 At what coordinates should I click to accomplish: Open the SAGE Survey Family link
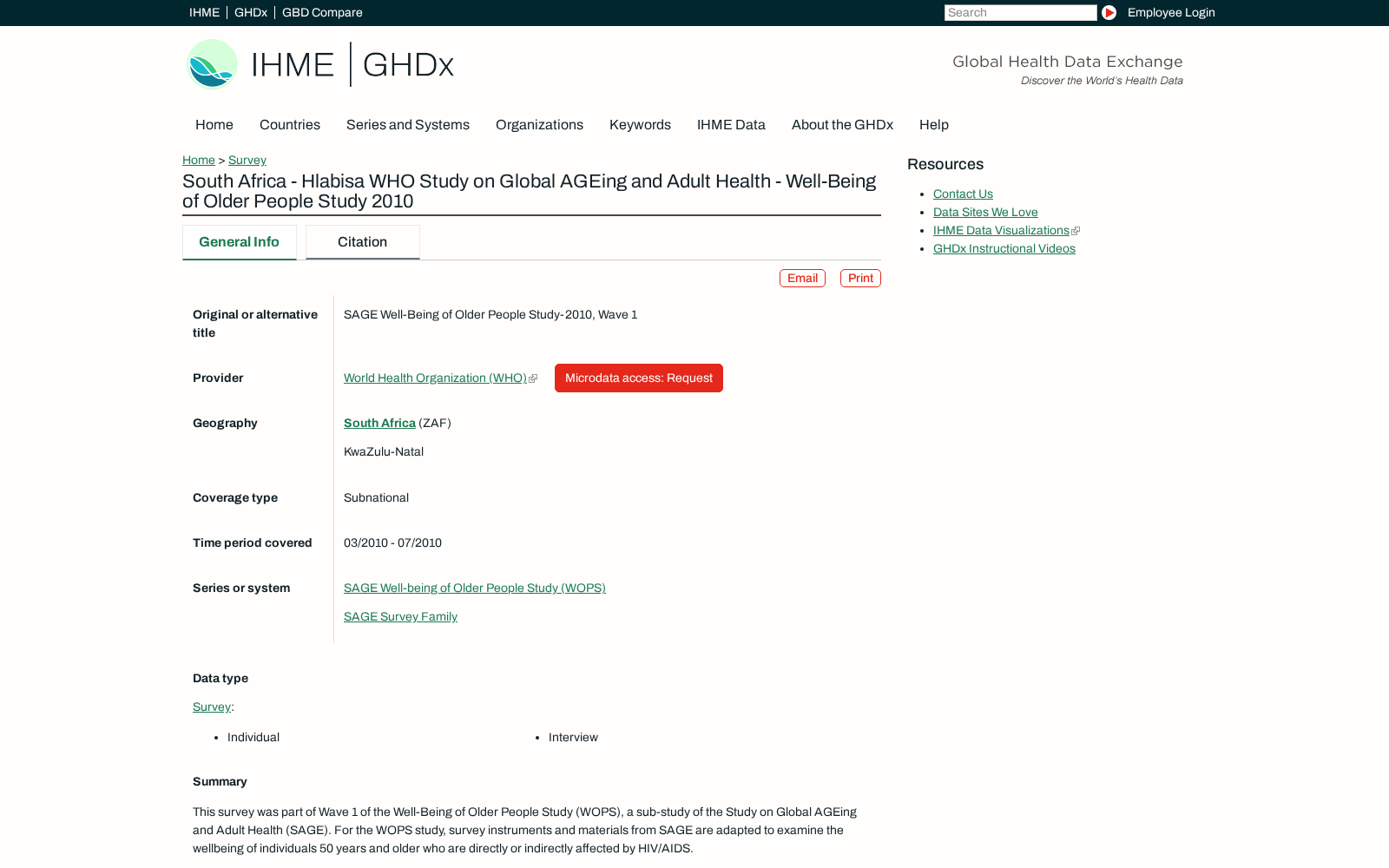[400, 616]
